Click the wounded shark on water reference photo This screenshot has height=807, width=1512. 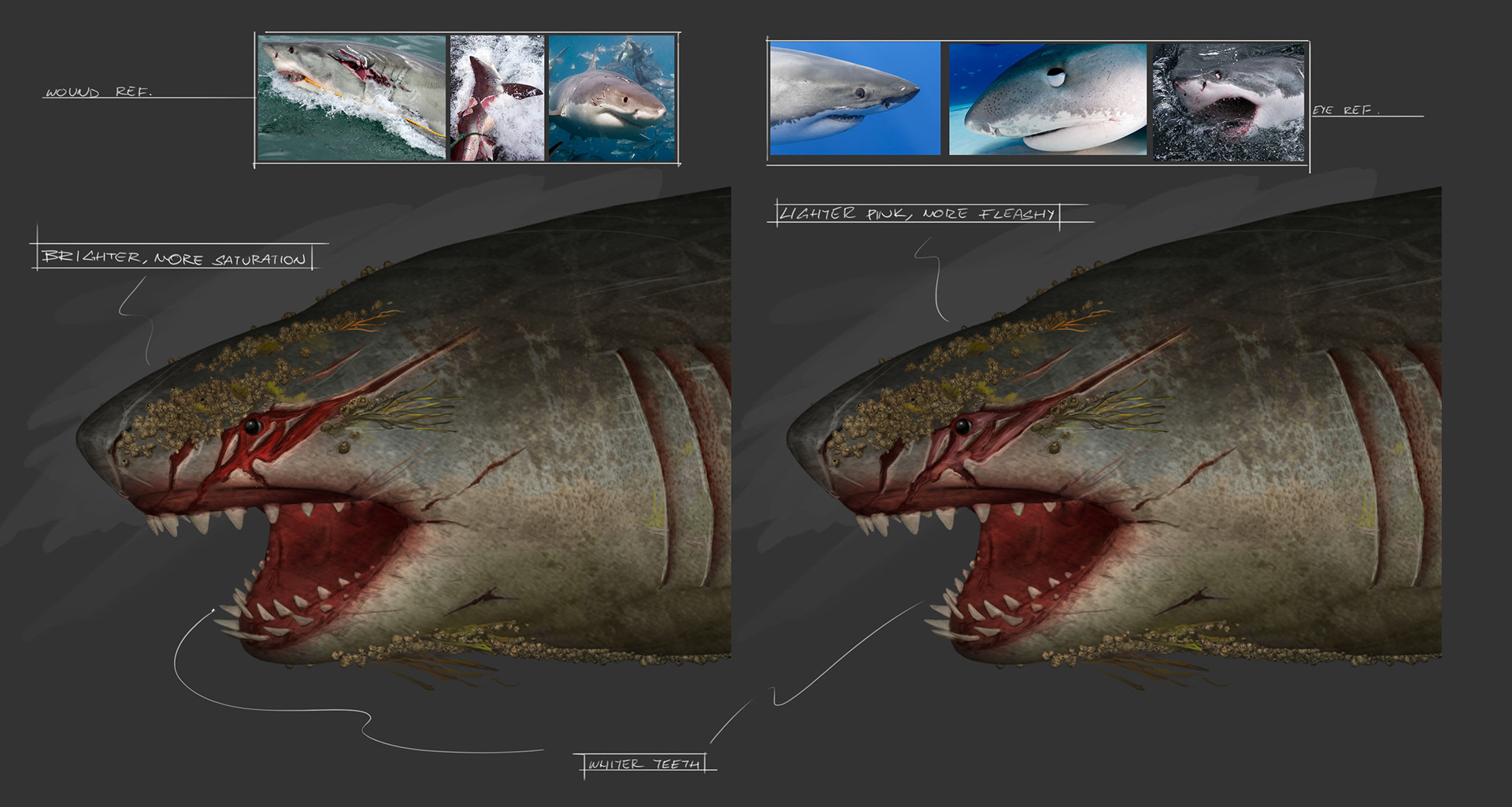pos(352,98)
